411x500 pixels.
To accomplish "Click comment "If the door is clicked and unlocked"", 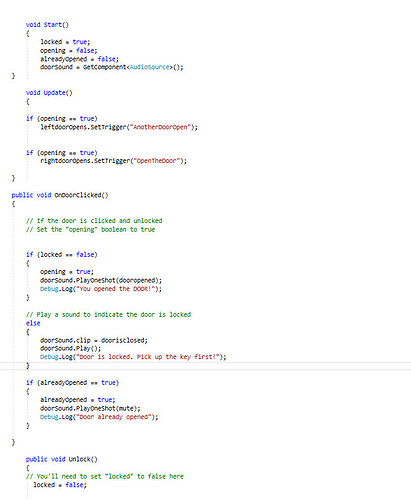I will (x=94, y=221).
